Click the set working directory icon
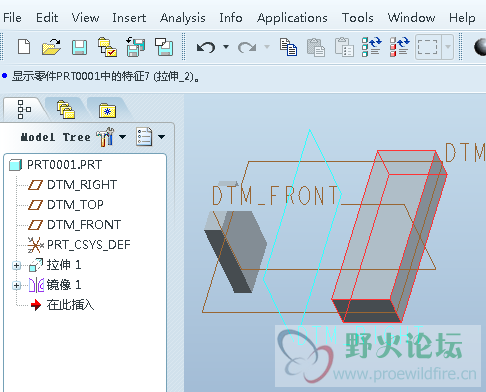486x392 pixels. tap(107, 47)
